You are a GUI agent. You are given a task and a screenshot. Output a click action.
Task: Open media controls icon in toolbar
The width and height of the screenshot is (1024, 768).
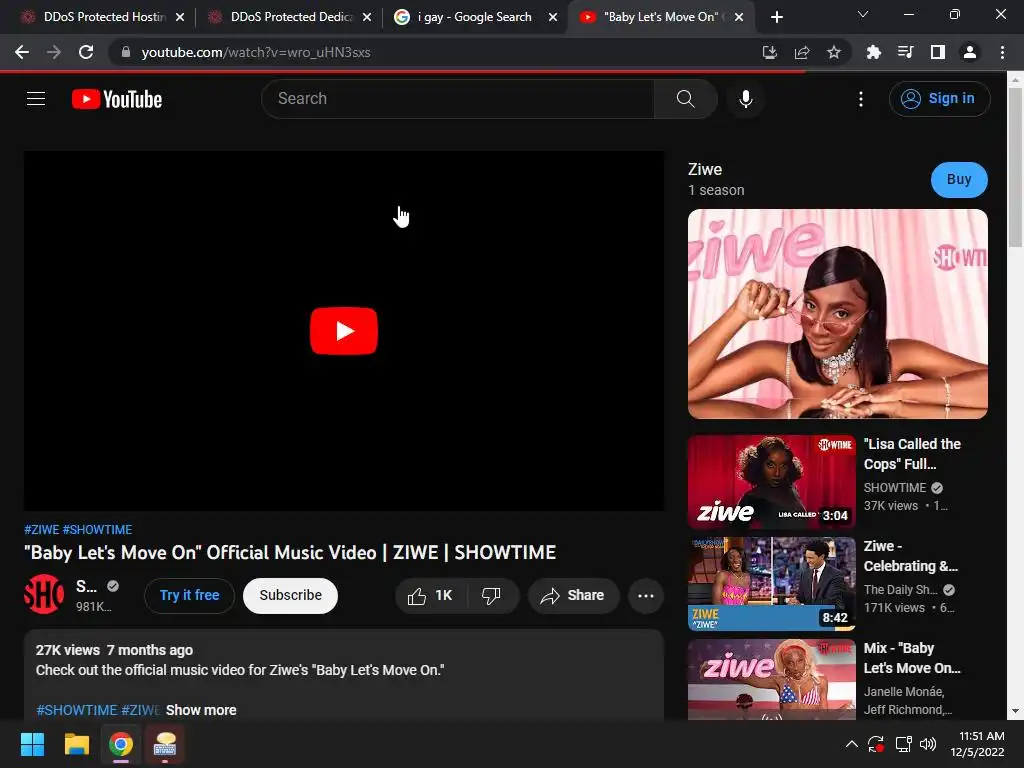(x=905, y=52)
